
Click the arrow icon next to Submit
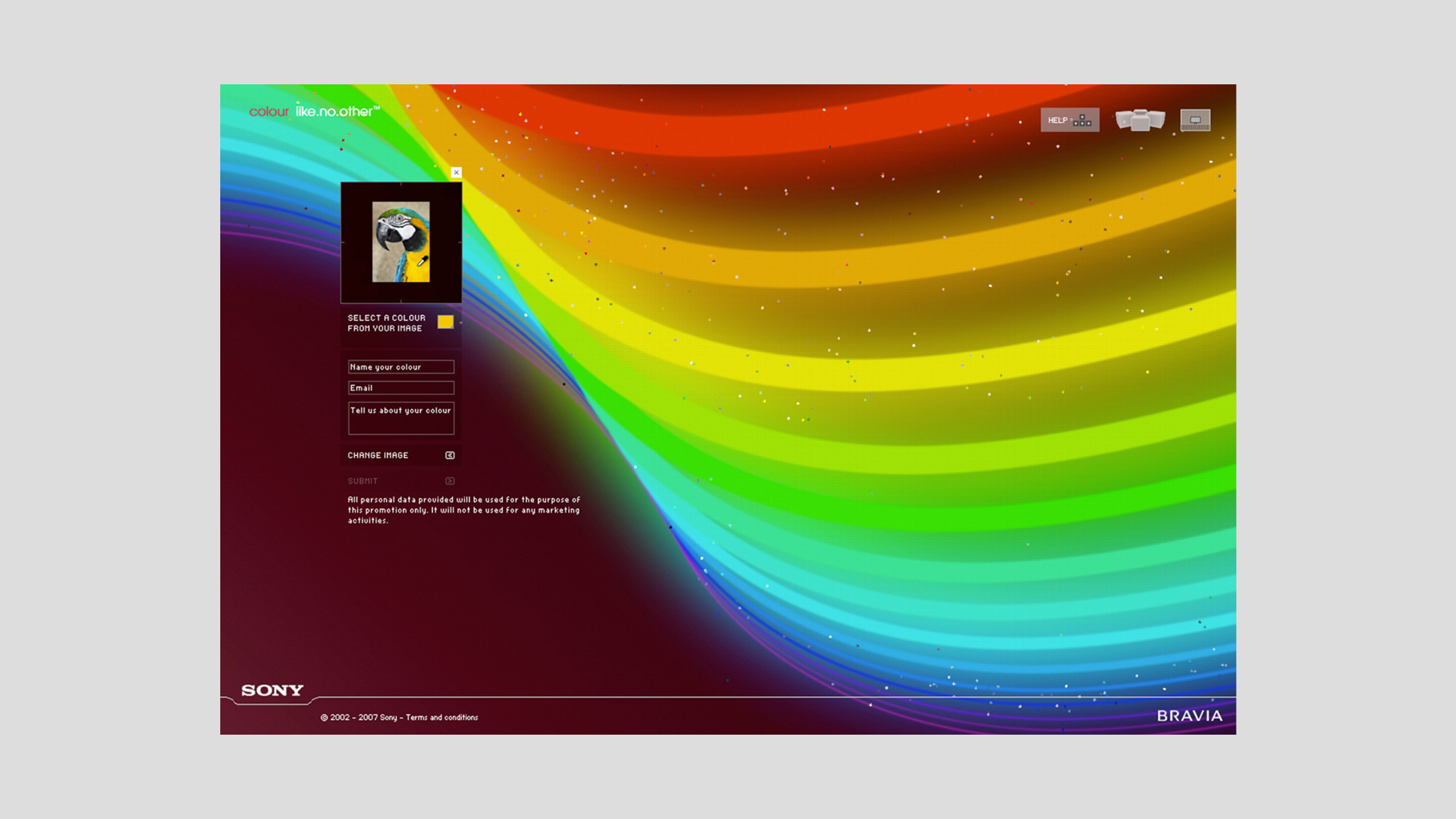pyautogui.click(x=450, y=481)
